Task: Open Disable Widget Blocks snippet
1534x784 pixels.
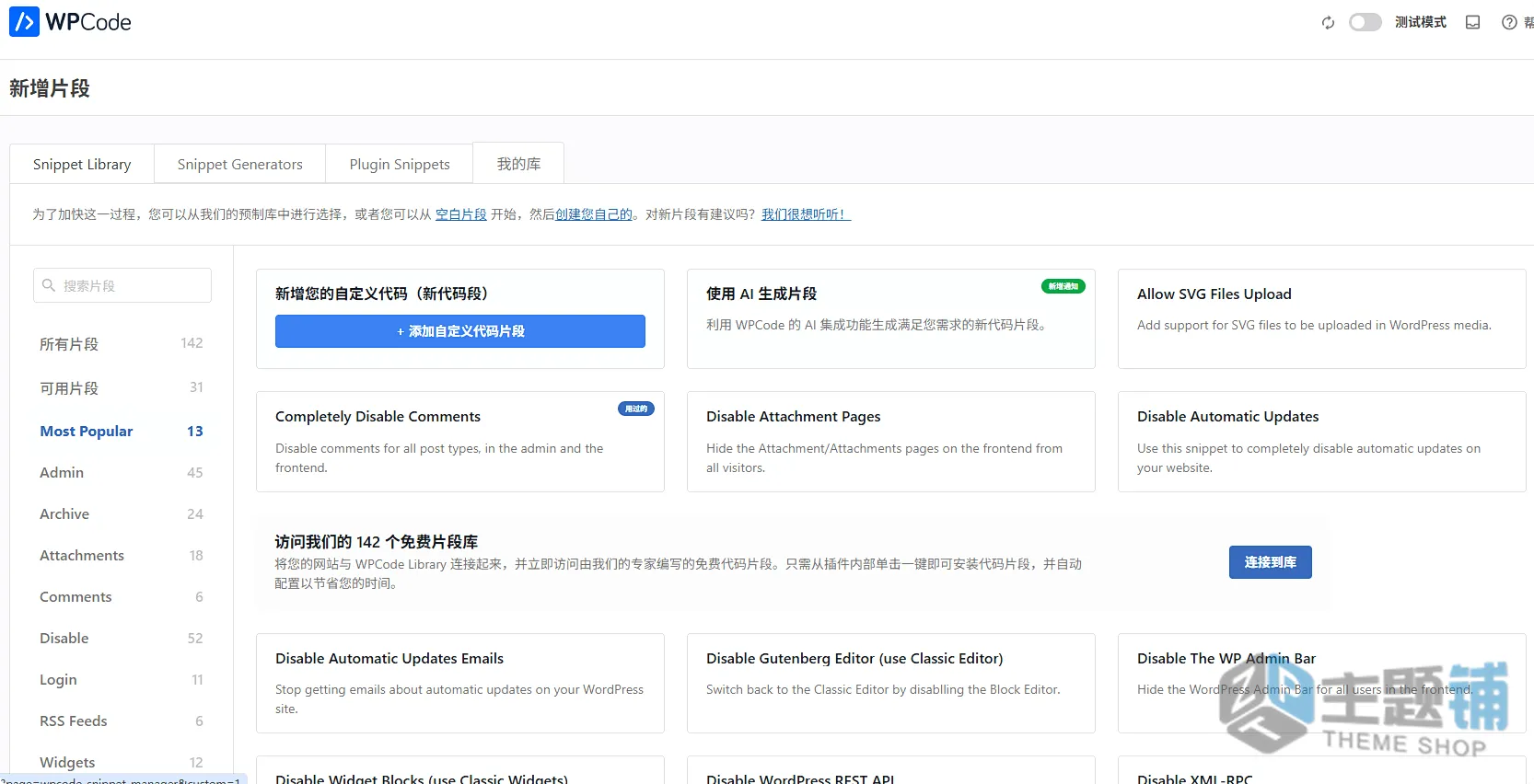Action: click(x=459, y=771)
